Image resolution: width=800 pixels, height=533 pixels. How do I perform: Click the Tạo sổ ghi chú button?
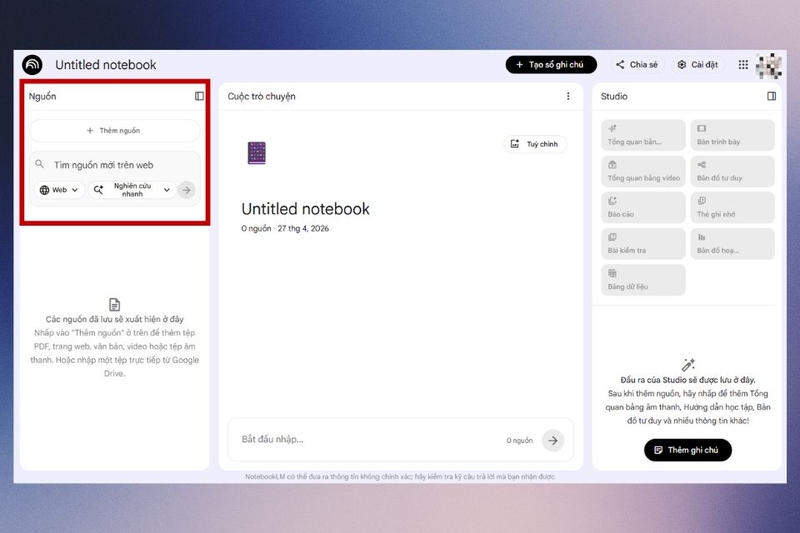[x=551, y=65]
